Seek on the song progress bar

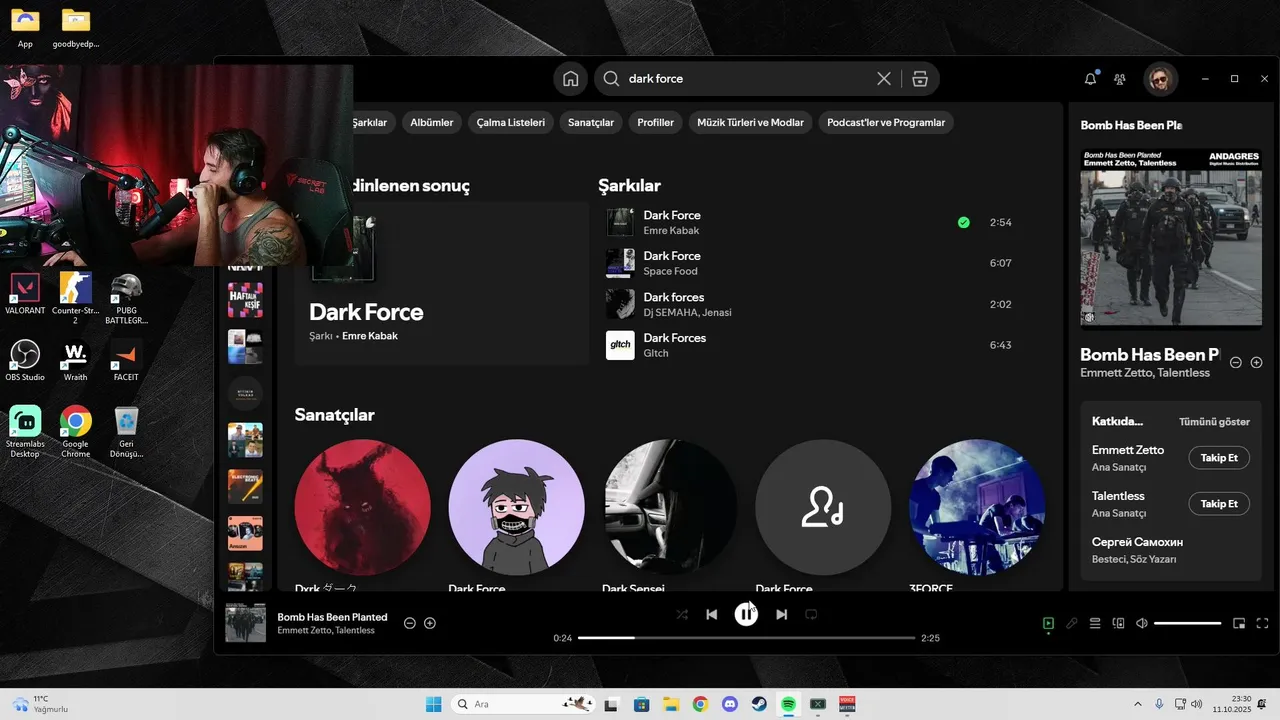click(x=747, y=638)
